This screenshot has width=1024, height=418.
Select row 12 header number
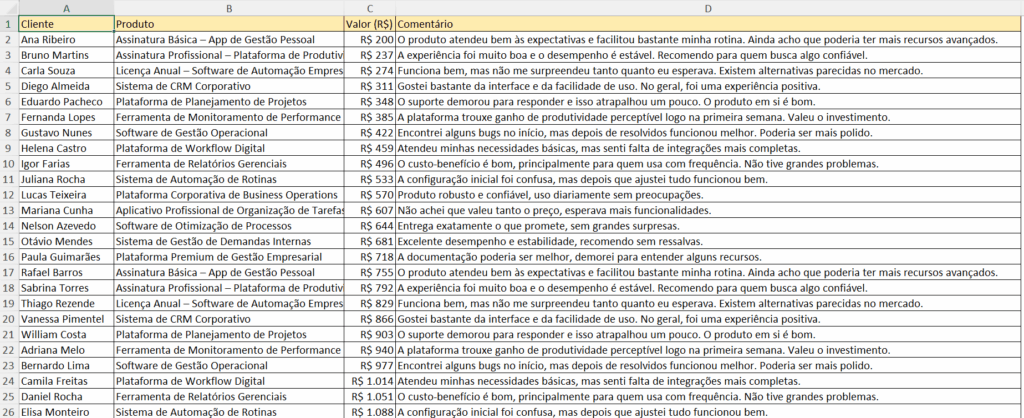[x=9, y=195]
